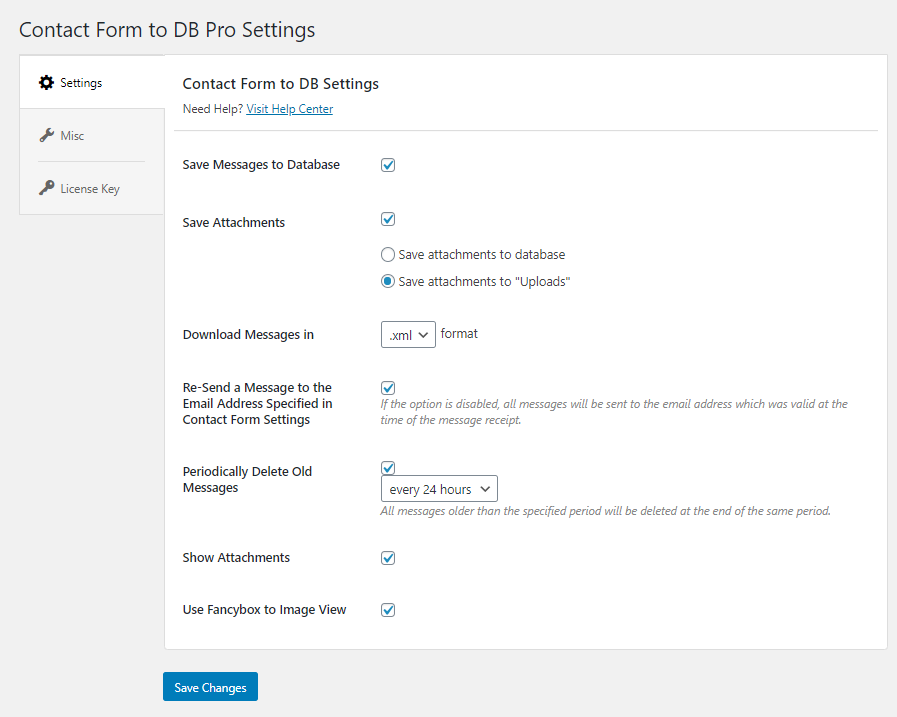Click the 'All messages older than' hint
Screen dimensions: 897x717
(x=605, y=511)
